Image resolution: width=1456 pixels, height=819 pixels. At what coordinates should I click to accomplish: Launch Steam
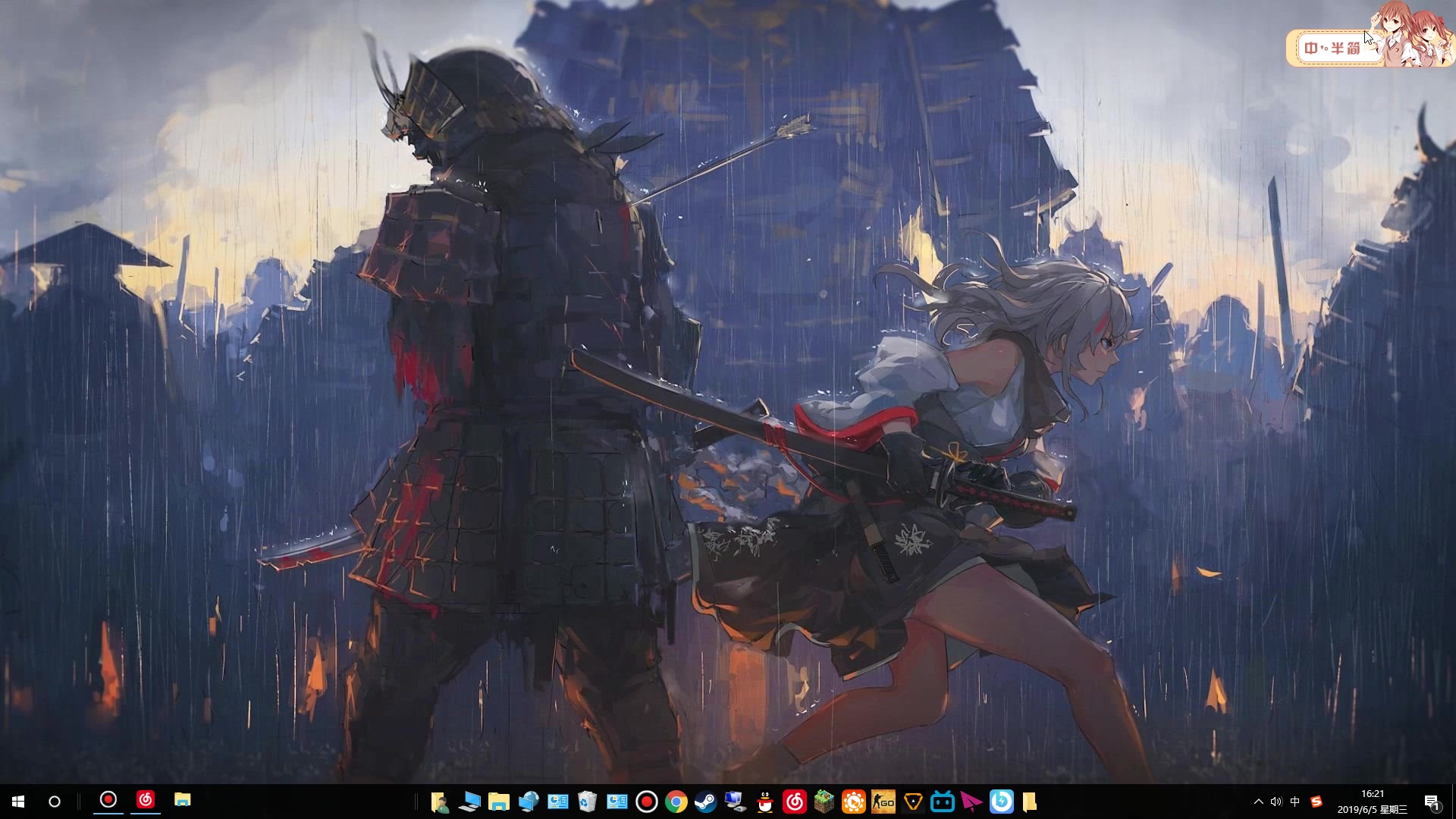tap(705, 802)
